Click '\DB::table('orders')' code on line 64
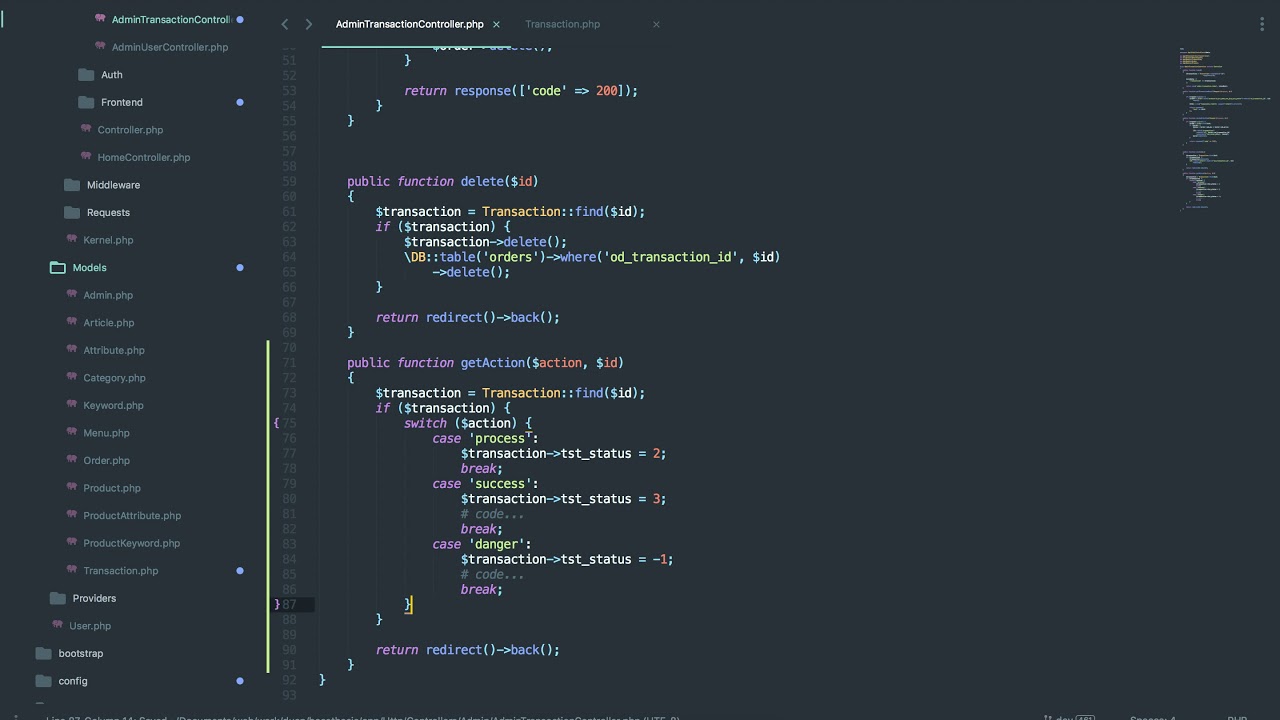 click(471, 257)
